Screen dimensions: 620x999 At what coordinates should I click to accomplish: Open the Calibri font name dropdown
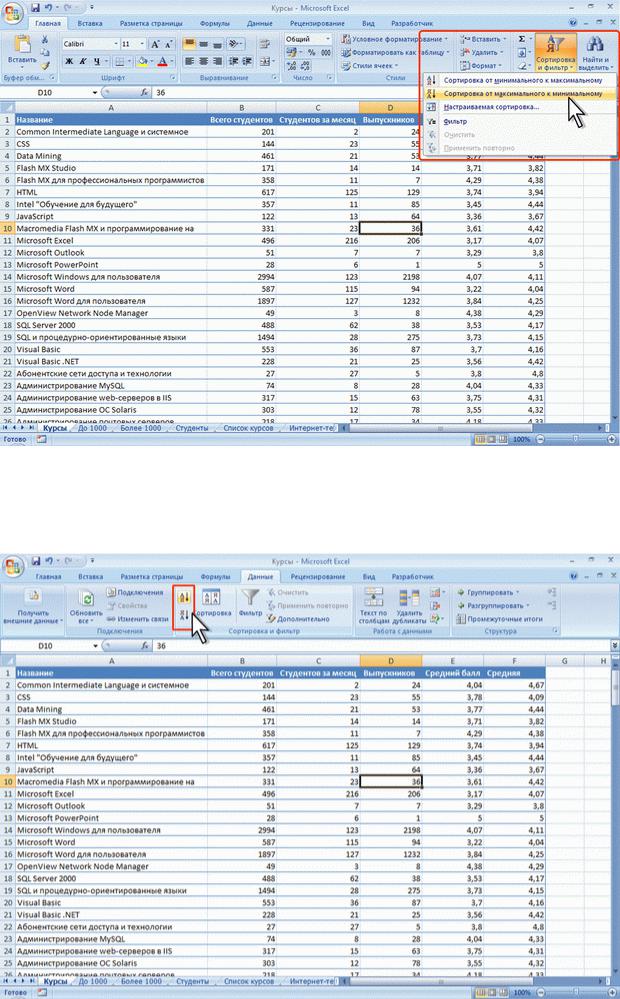(x=116, y=44)
